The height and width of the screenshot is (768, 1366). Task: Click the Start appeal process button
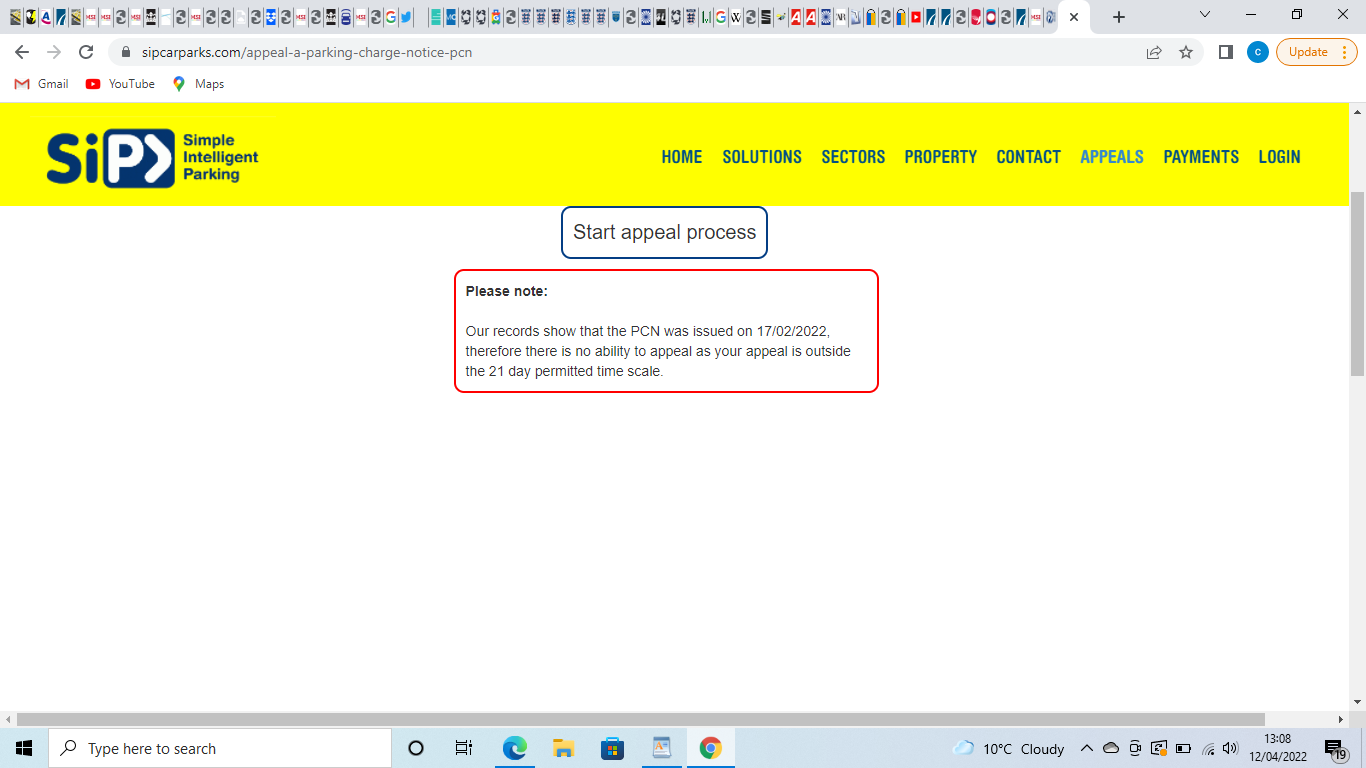tap(664, 232)
